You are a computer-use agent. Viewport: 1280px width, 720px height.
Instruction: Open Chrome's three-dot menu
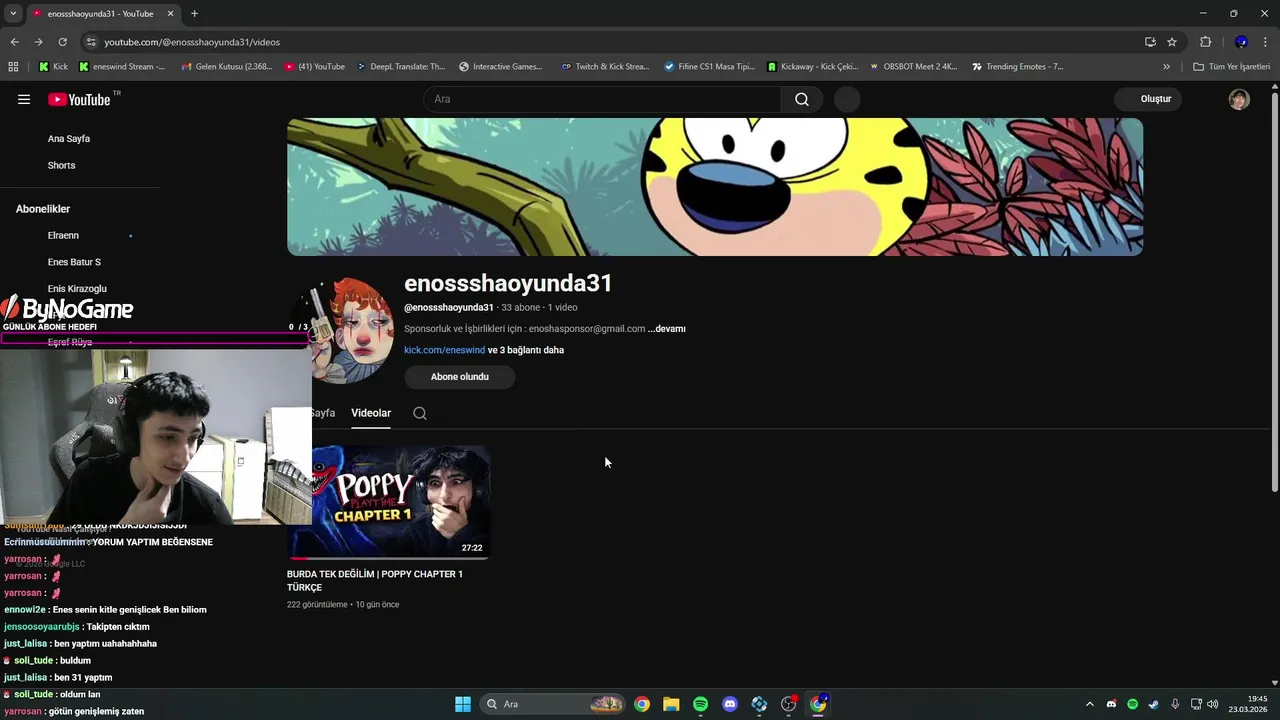(1266, 42)
